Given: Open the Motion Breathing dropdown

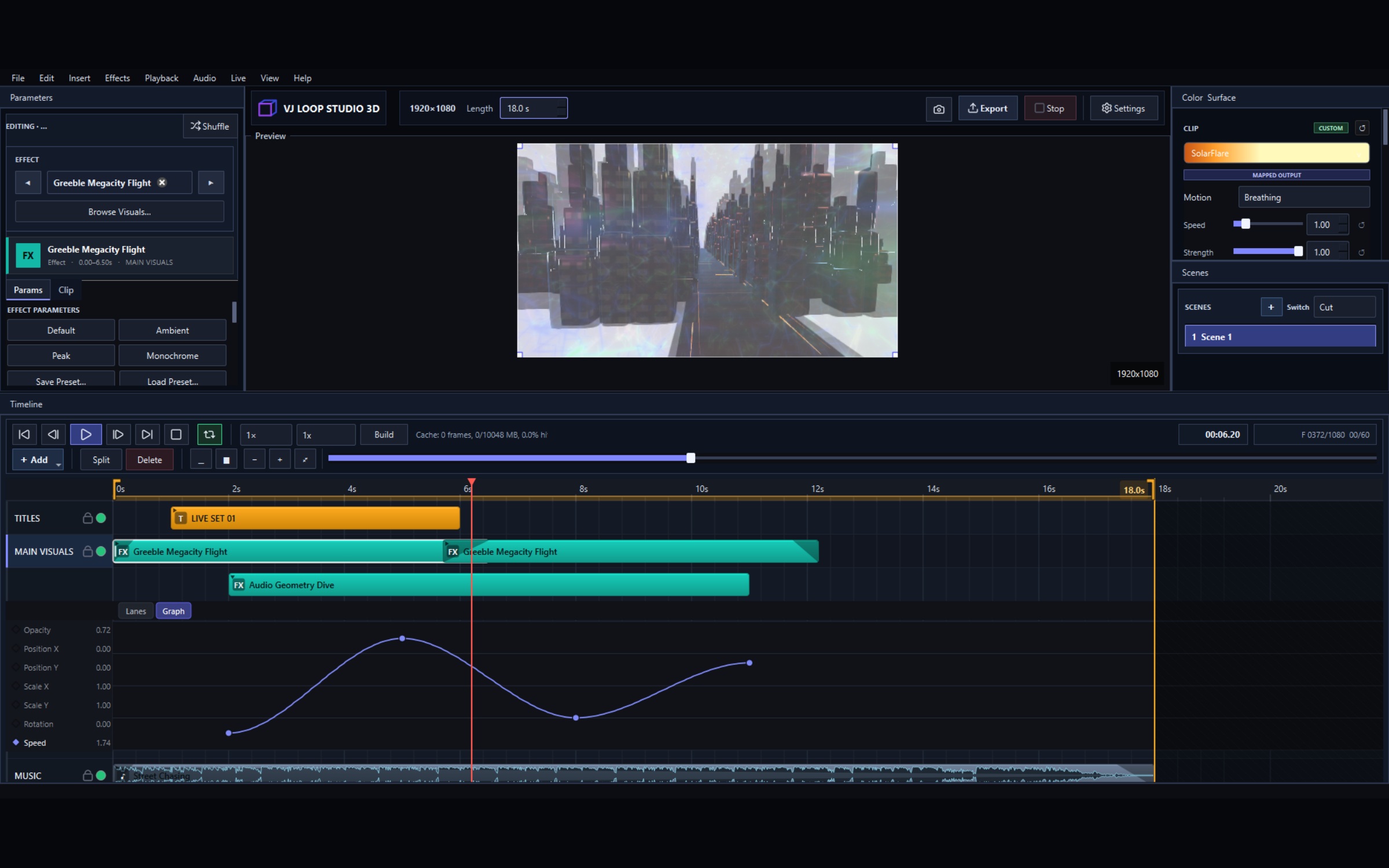Looking at the screenshot, I should point(1303,197).
